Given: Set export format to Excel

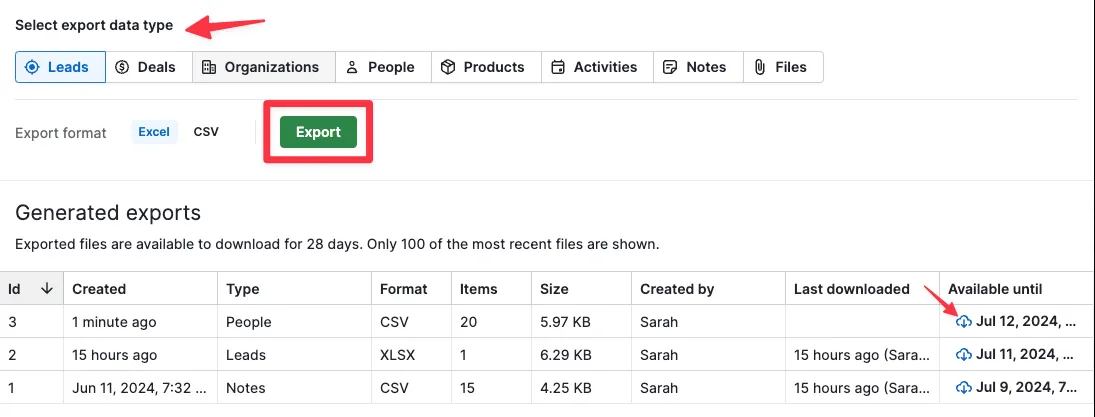Looking at the screenshot, I should coord(154,131).
